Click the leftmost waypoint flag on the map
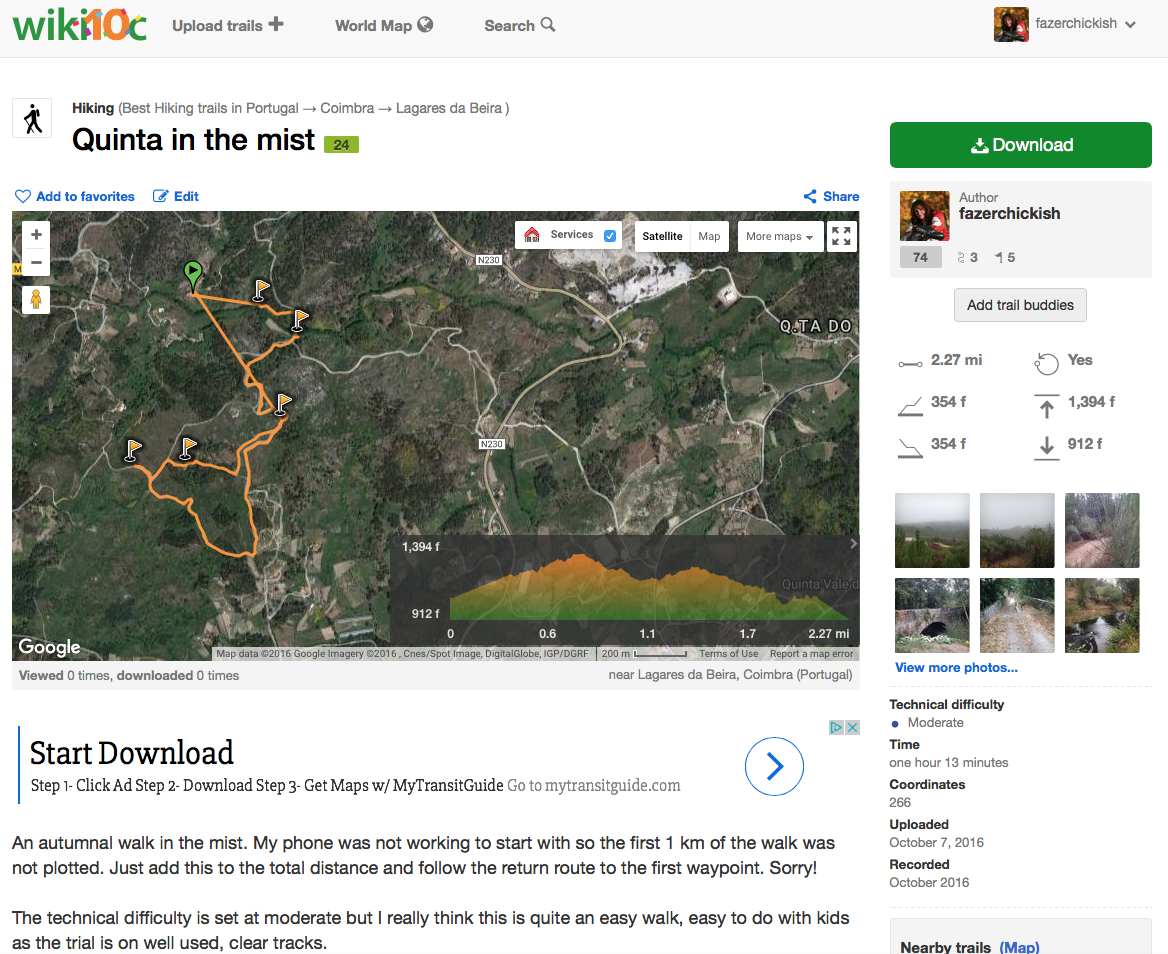Image resolution: width=1168 pixels, height=954 pixels. [132, 451]
